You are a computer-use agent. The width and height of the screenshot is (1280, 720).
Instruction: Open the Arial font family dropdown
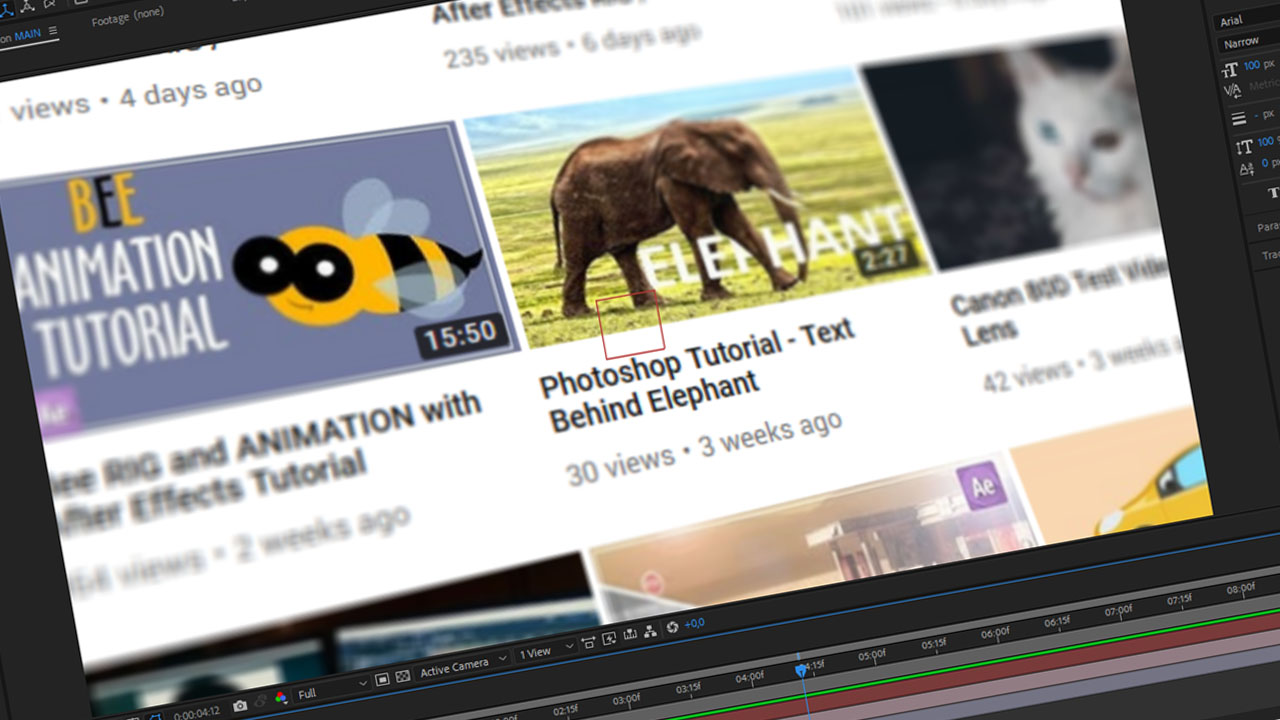click(x=1247, y=20)
